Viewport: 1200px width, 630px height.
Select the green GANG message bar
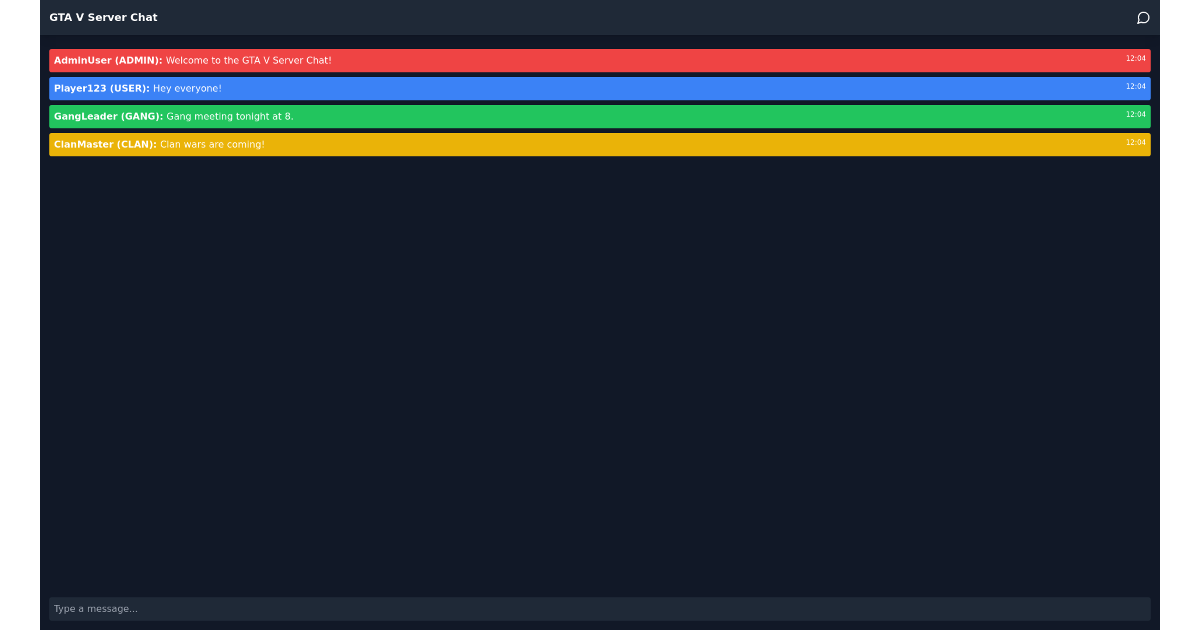click(x=600, y=116)
